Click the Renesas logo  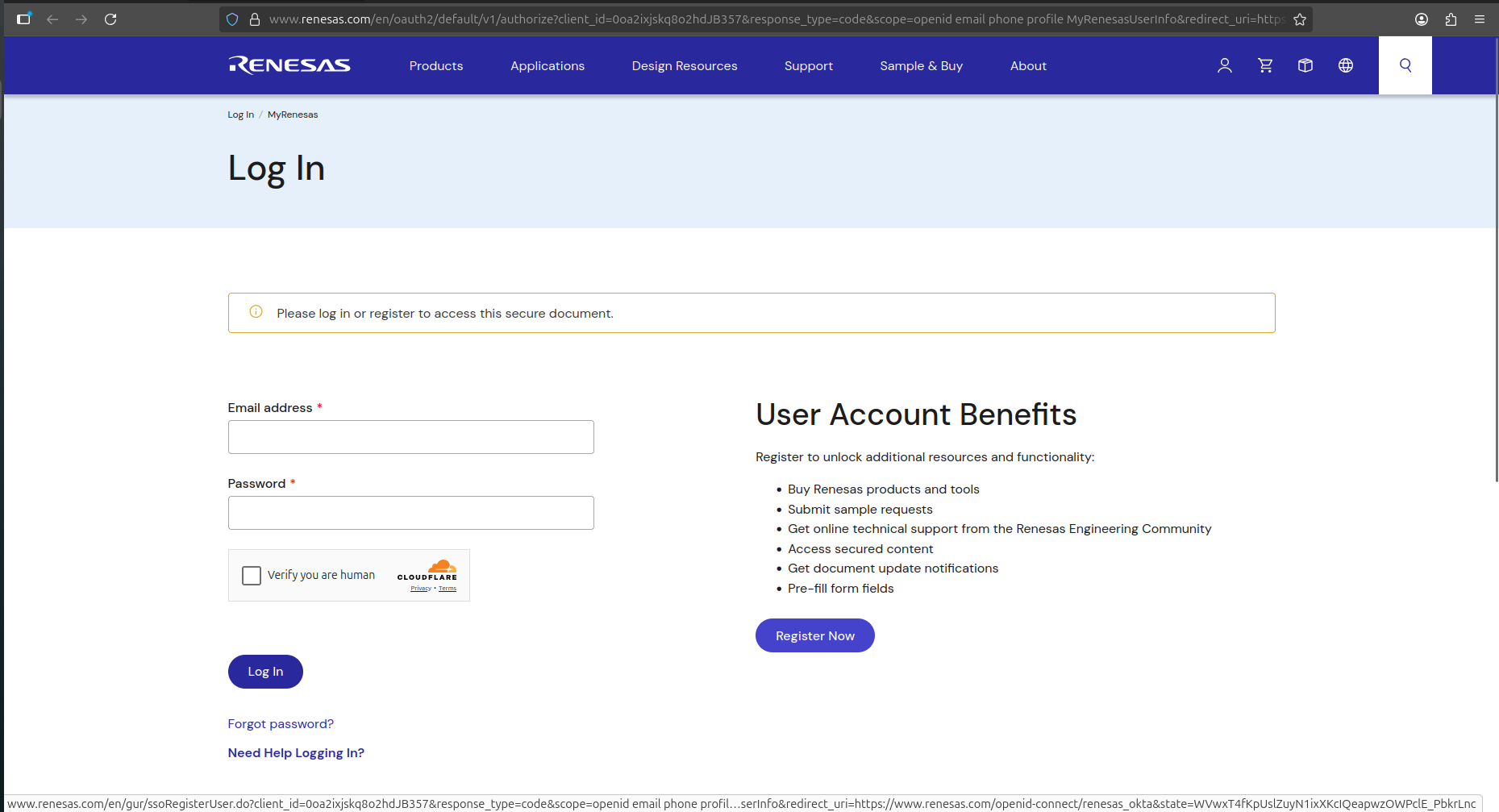(x=289, y=65)
